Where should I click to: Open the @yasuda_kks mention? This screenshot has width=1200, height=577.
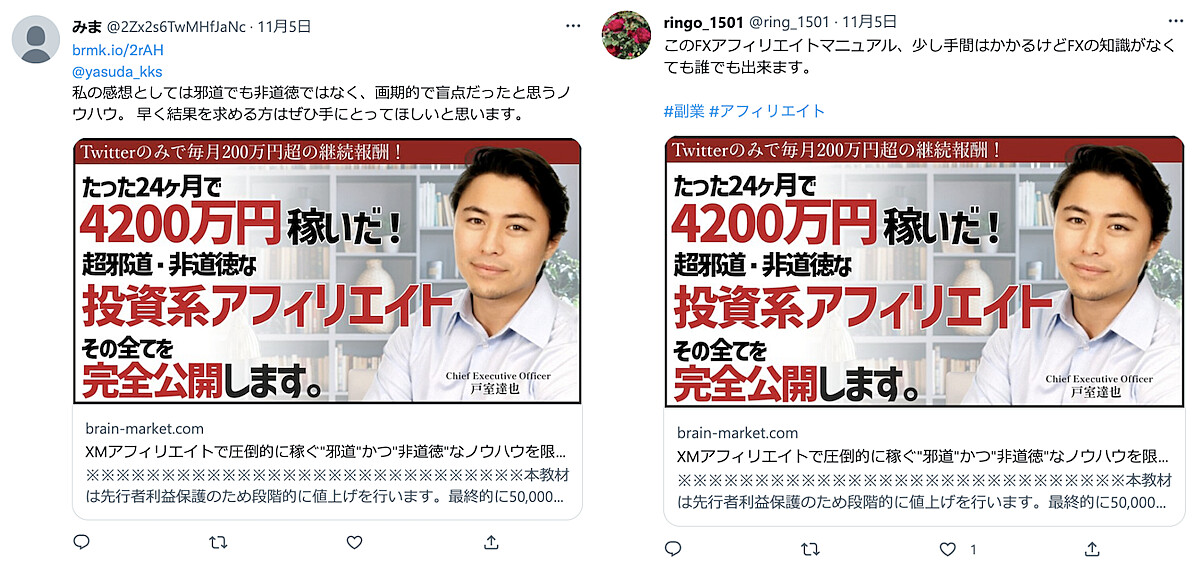pyautogui.click(x=117, y=71)
